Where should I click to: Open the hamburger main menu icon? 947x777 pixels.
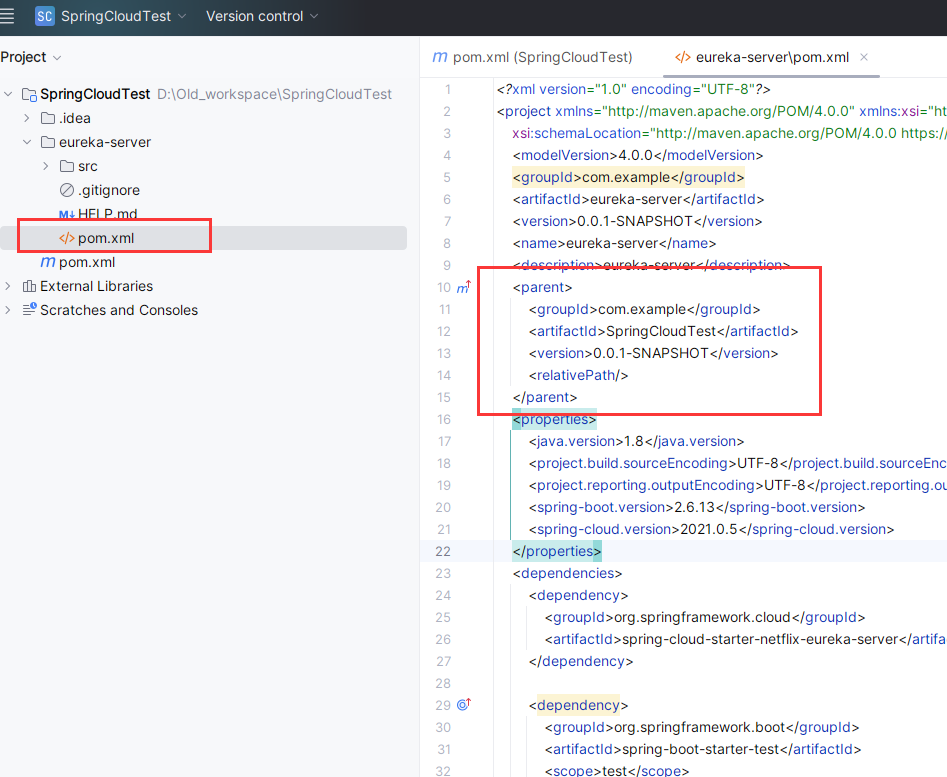(8, 16)
